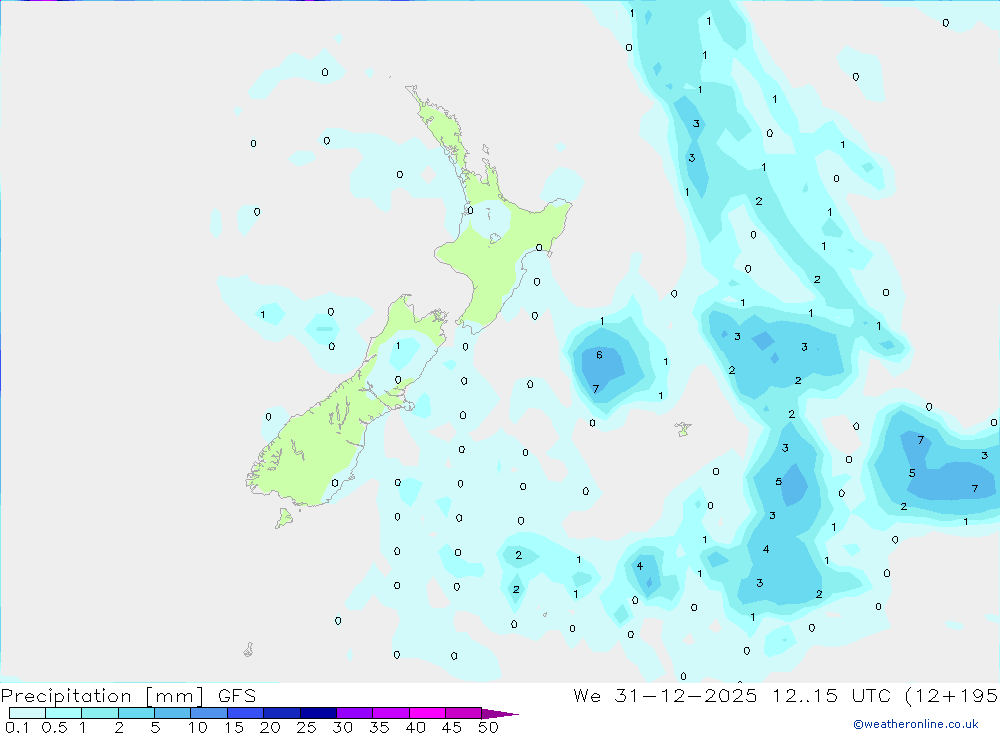Click the '6' precipitation value on map
The image size is (1000, 733).
click(x=599, y=355)
